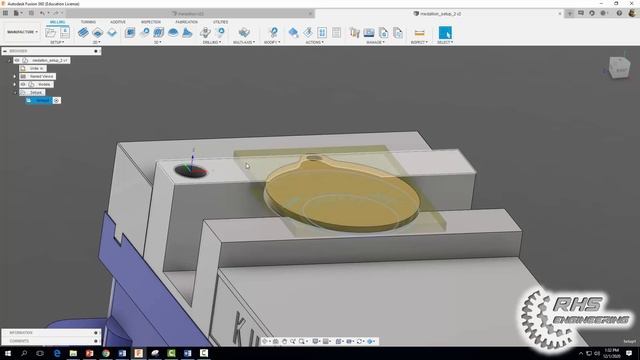Click the Modify tool icon
The width and height of the screenshot is (640, 360).
tap(273, 32)
